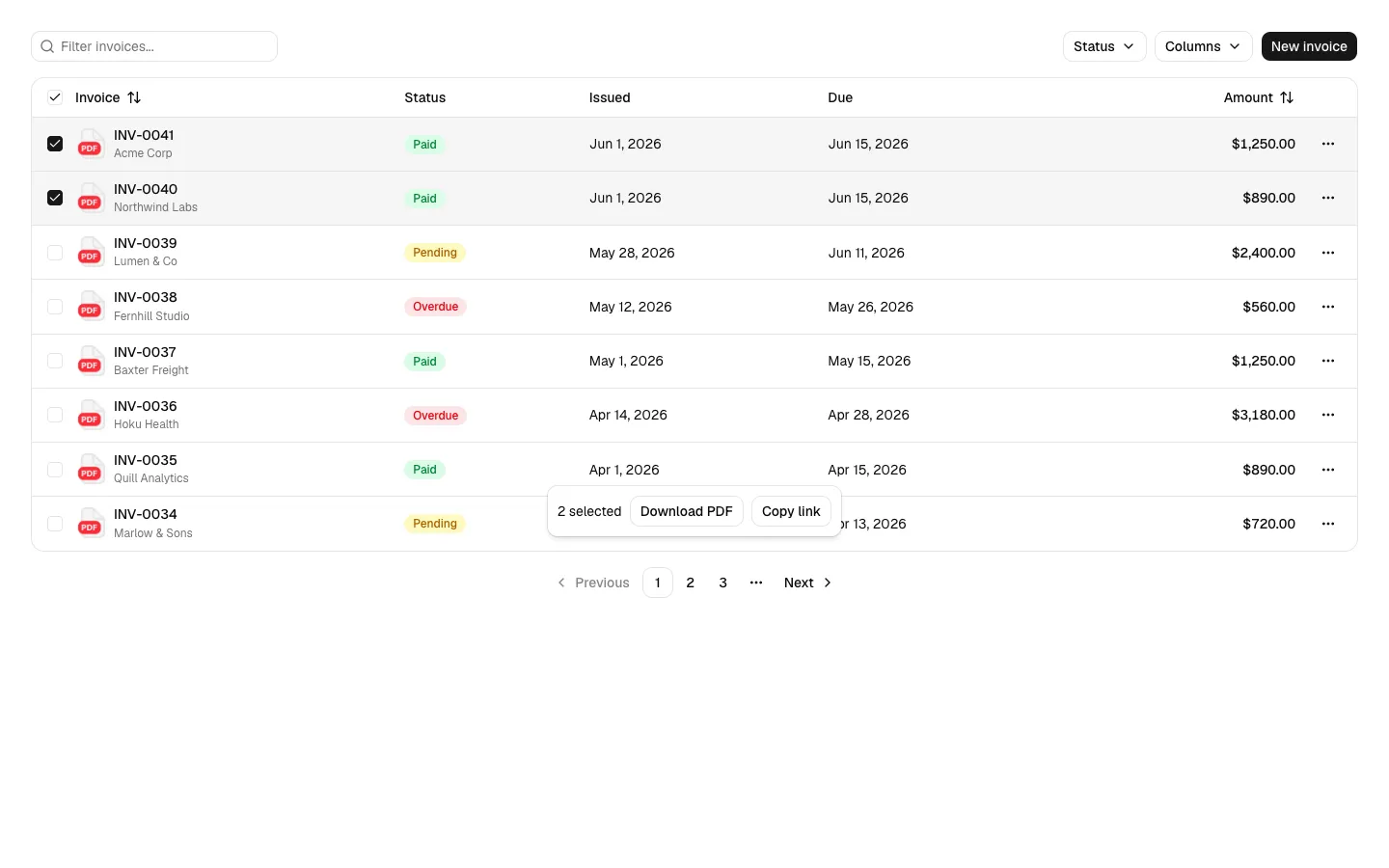Viewport: 1389px width, 868px height.
Task: Click the Overdue badge for INV-0036
Action: pyautogui.click(x=436, y=416)
